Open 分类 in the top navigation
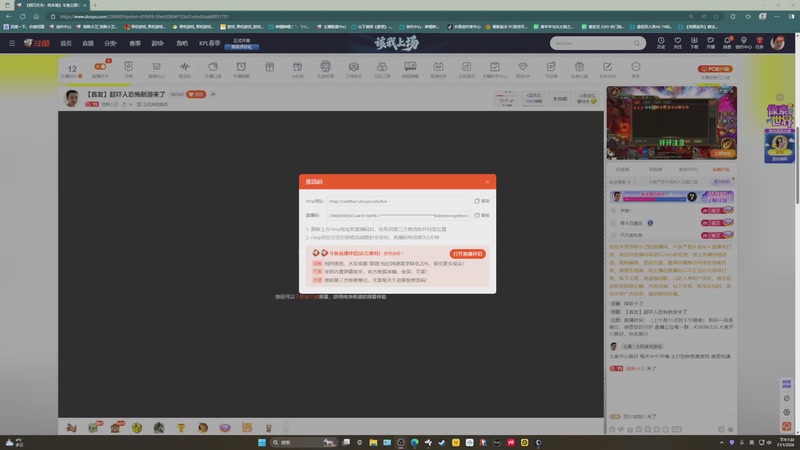The width and height of the screenshot is (800, 450). tap(110, 43)
